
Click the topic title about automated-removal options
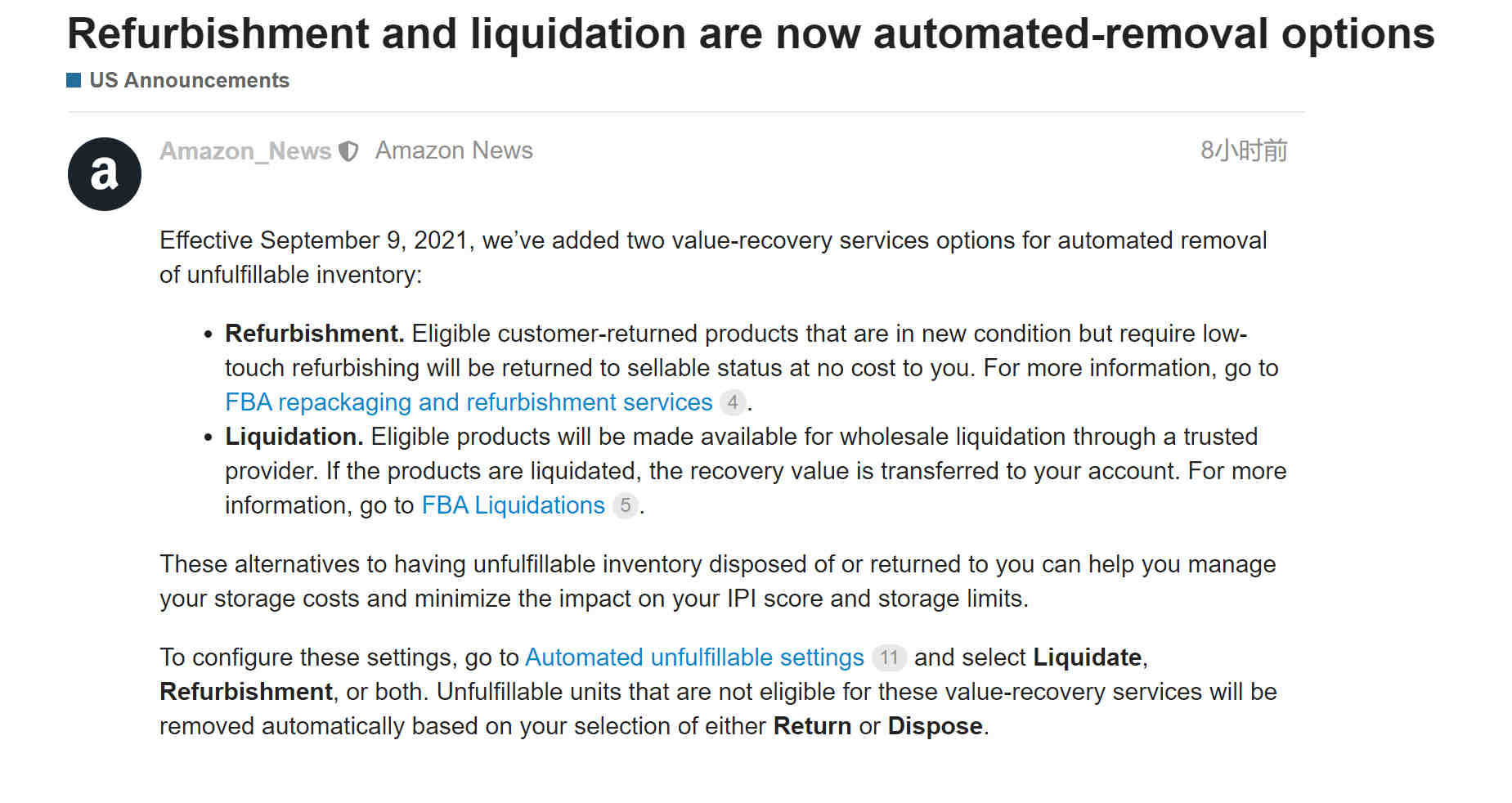click(750, 34)
